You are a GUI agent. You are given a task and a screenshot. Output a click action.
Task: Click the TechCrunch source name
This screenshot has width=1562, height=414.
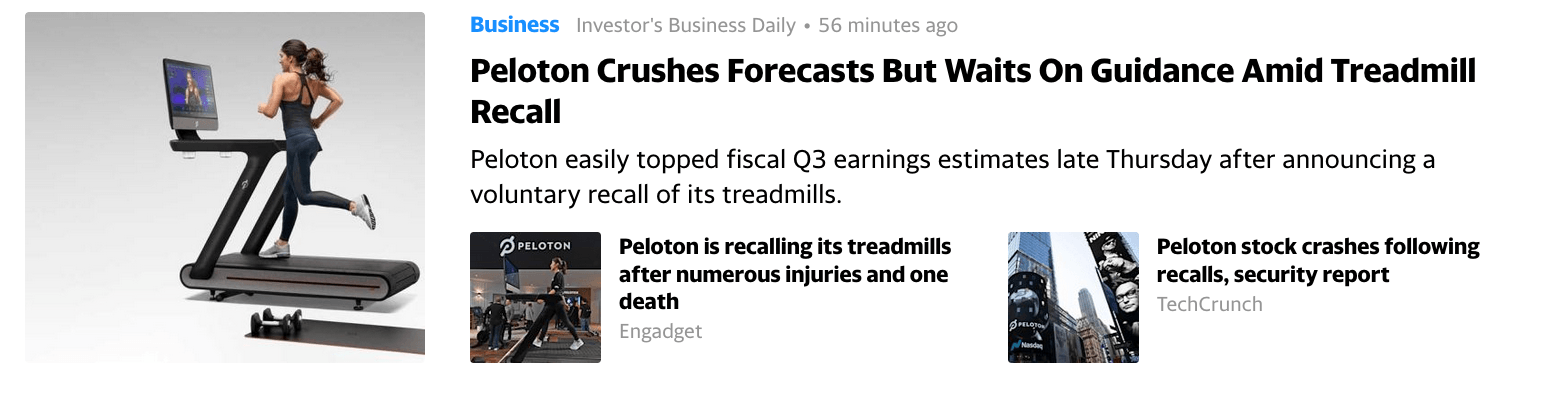[1209, 304]
